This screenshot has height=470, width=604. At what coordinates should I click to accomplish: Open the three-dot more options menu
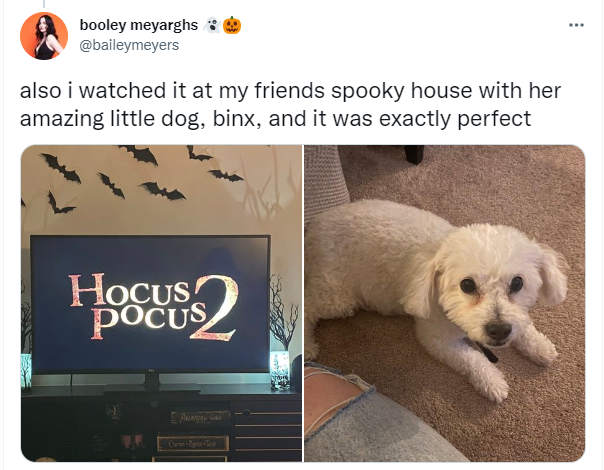click(577, 25)
